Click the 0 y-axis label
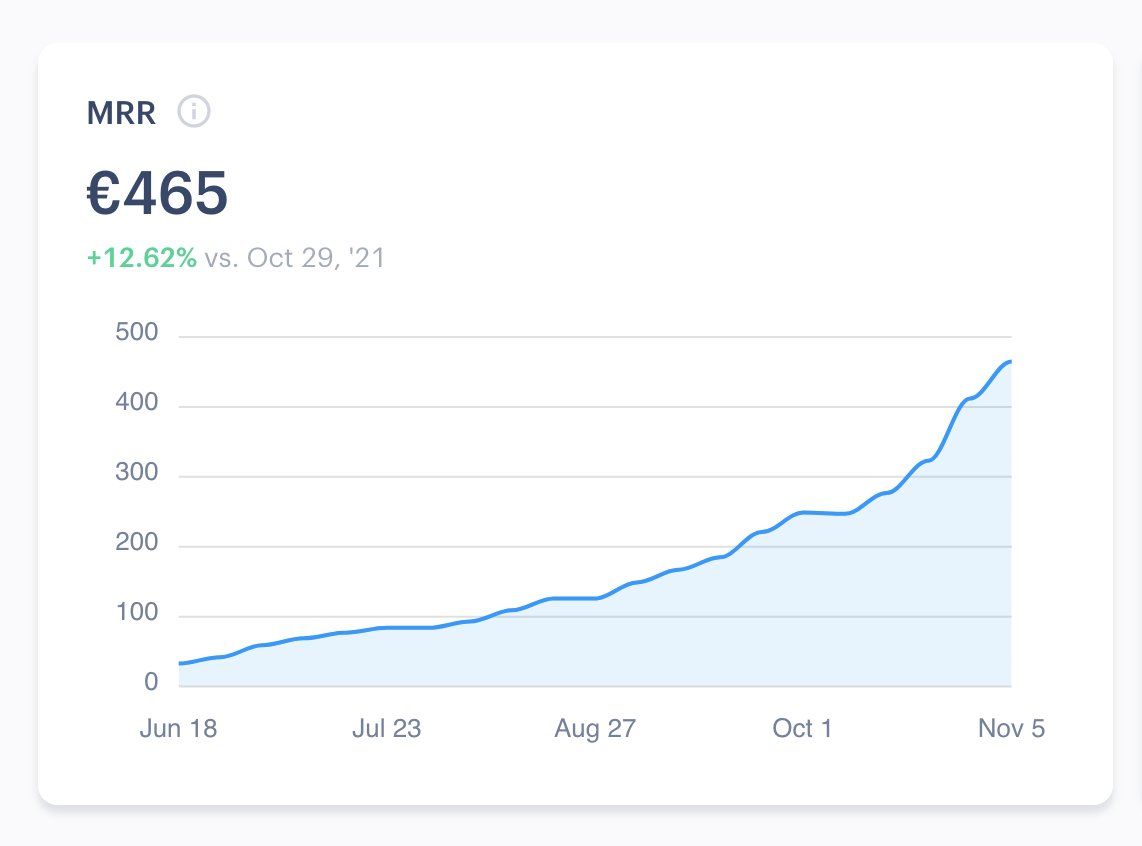This screenshot has width=1142, height=846. tap(151, 682)
